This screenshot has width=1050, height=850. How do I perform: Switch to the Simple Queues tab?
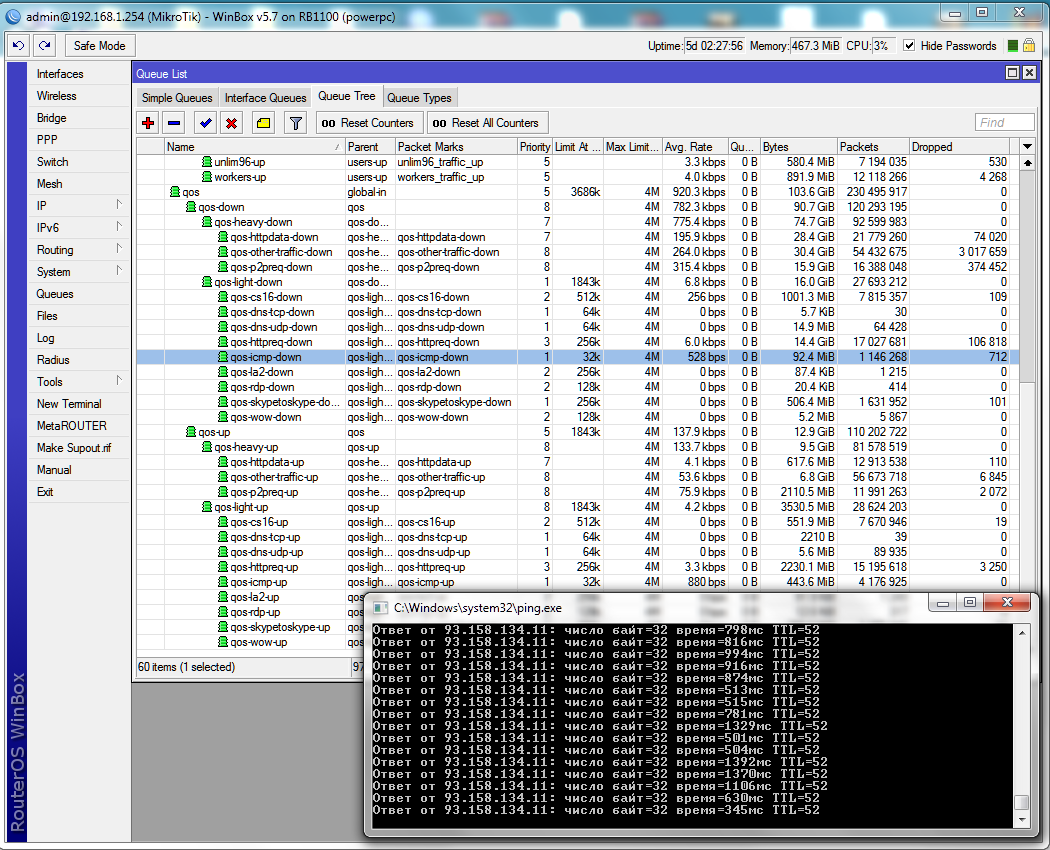tap(177, 97)
